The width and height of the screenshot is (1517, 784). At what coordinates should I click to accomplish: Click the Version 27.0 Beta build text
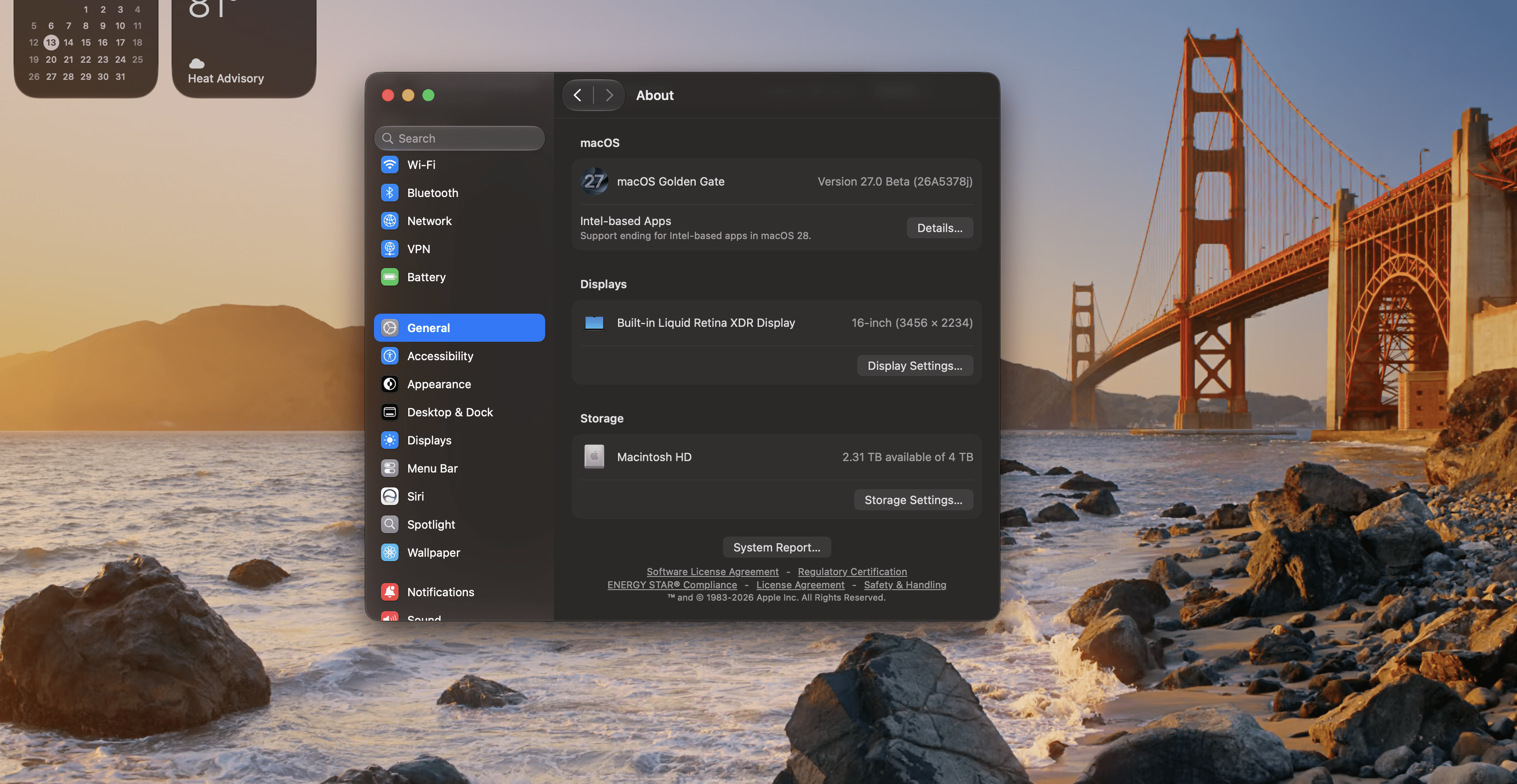coord(895,181)
